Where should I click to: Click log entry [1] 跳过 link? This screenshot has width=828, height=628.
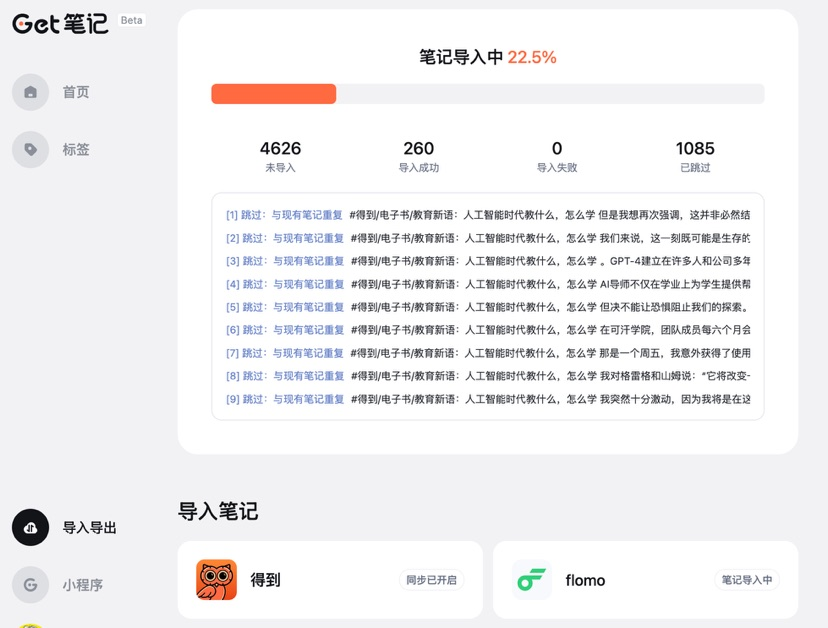pos(284,215)
